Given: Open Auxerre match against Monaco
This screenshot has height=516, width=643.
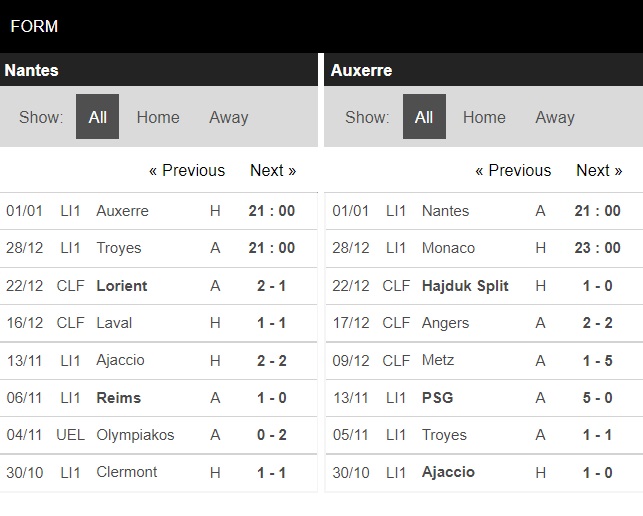Looking at the screenshot, I should pos(484,248).
